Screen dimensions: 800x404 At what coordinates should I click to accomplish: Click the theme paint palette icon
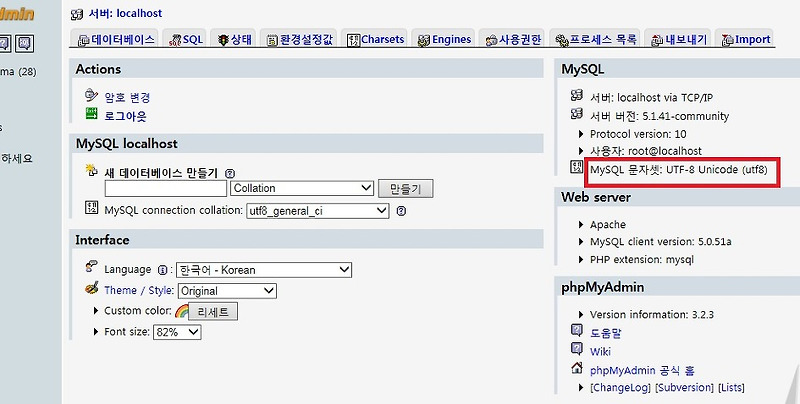point(91,288)
